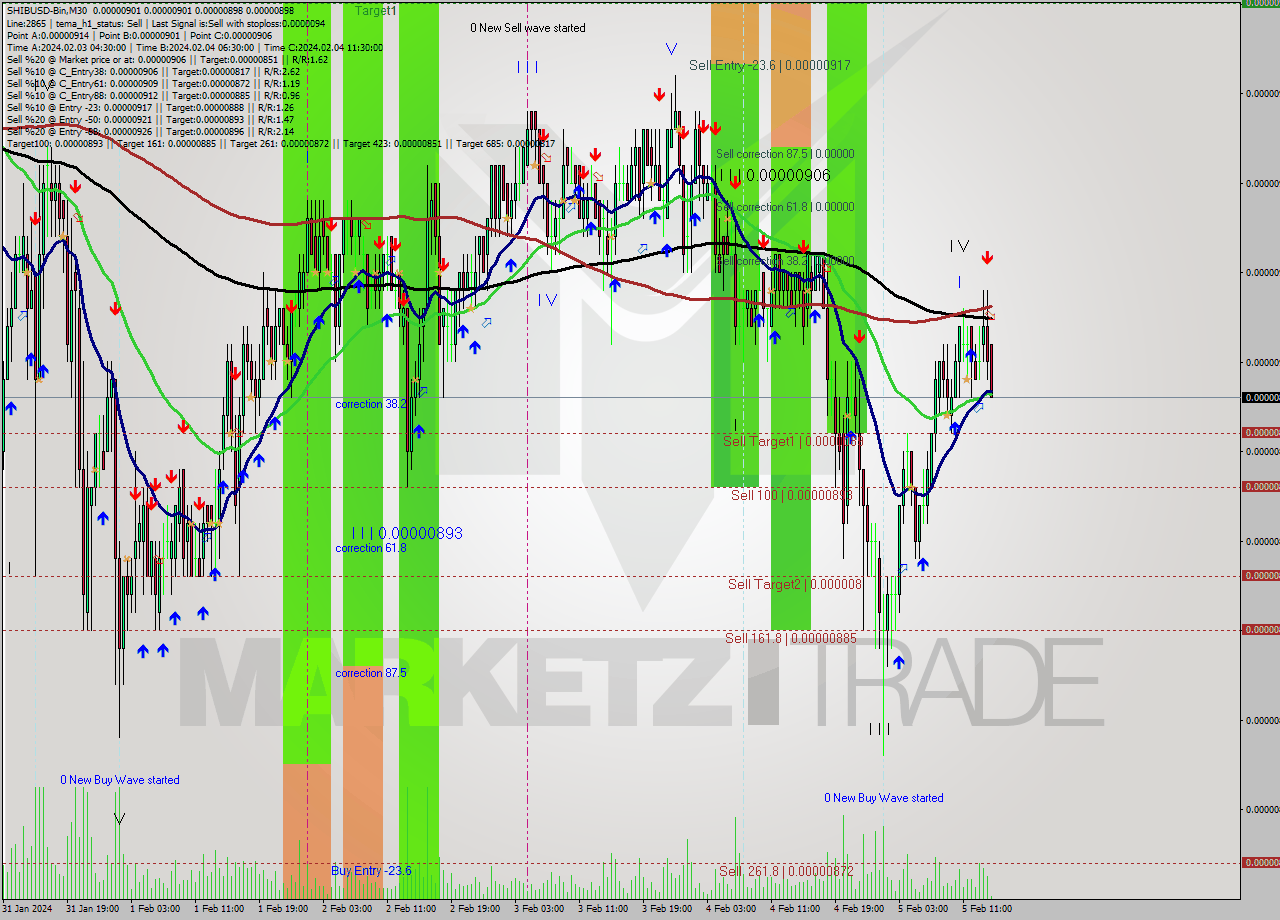This screenshot has width=1280, height=920.
Task: Select the blue "correction 61.8" label
Action: tap(371, 548)
